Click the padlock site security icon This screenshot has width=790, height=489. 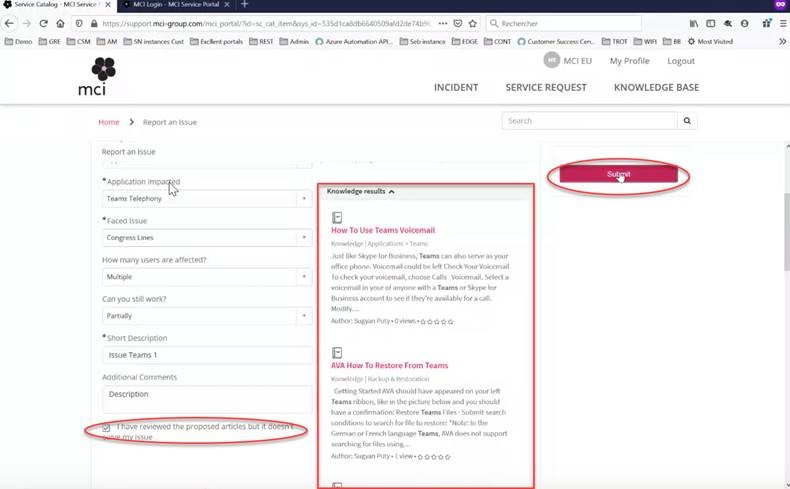(x=94, y=23)
